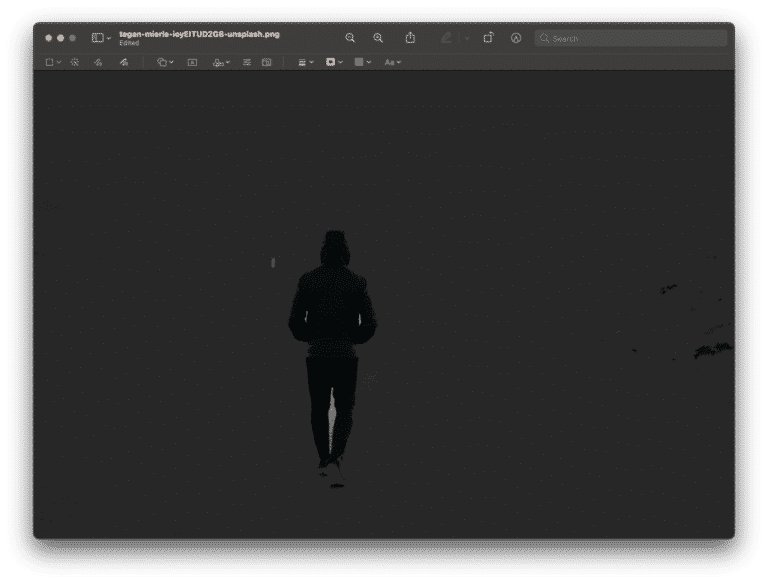Click the Zoom Out magnifier
Screen dimensions: 768x583
point(350,38)
